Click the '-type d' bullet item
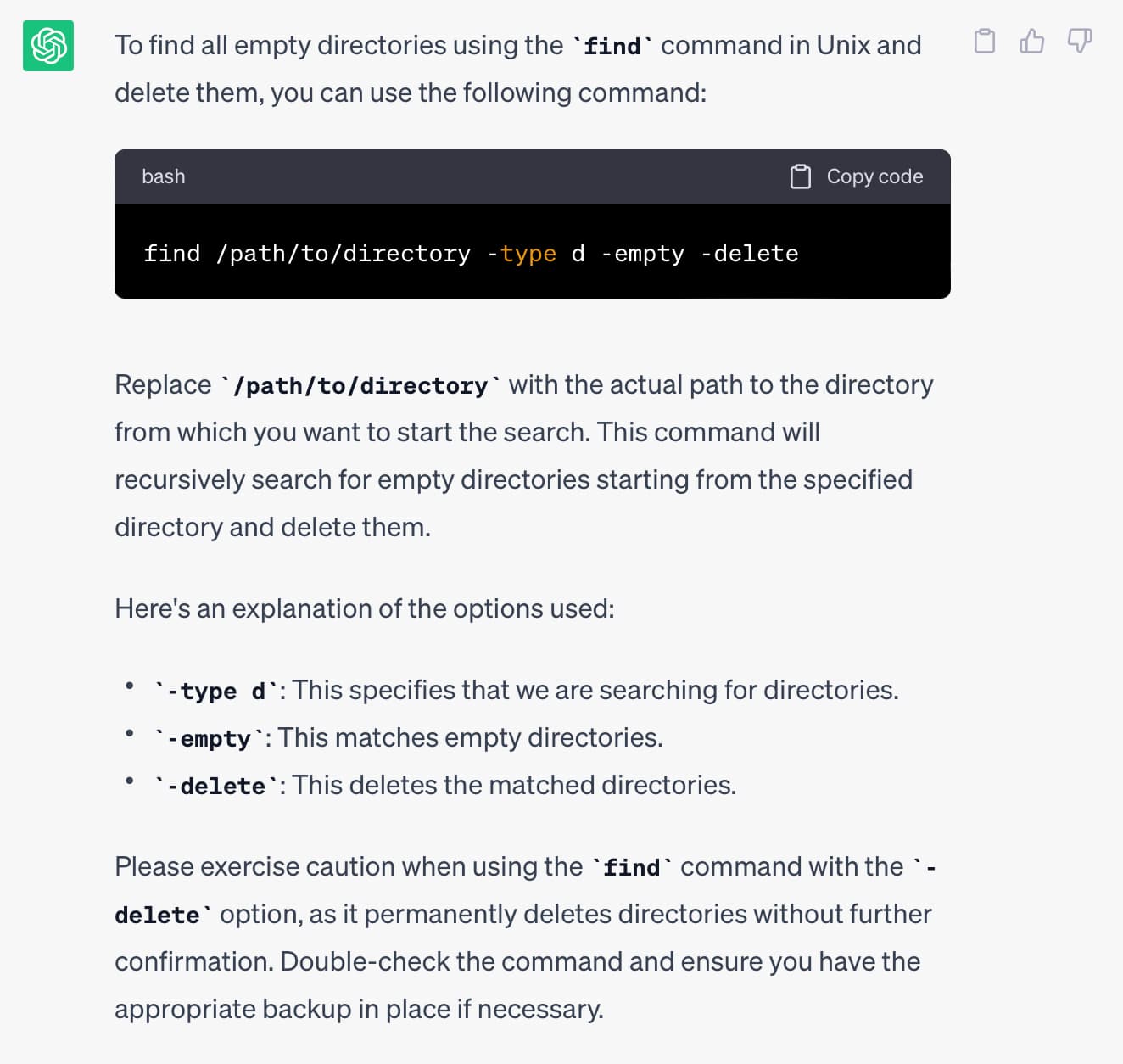1123x1064 pixels. (x=526, y=691)
